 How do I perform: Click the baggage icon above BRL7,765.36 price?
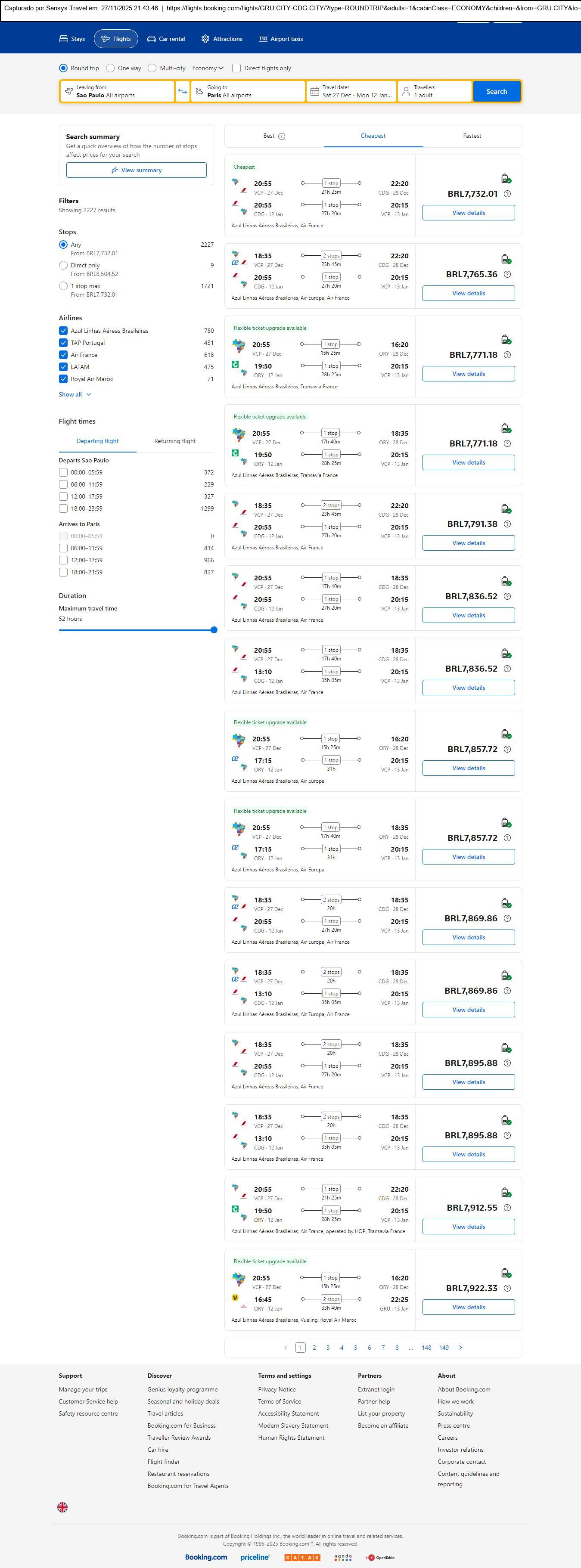506,259
